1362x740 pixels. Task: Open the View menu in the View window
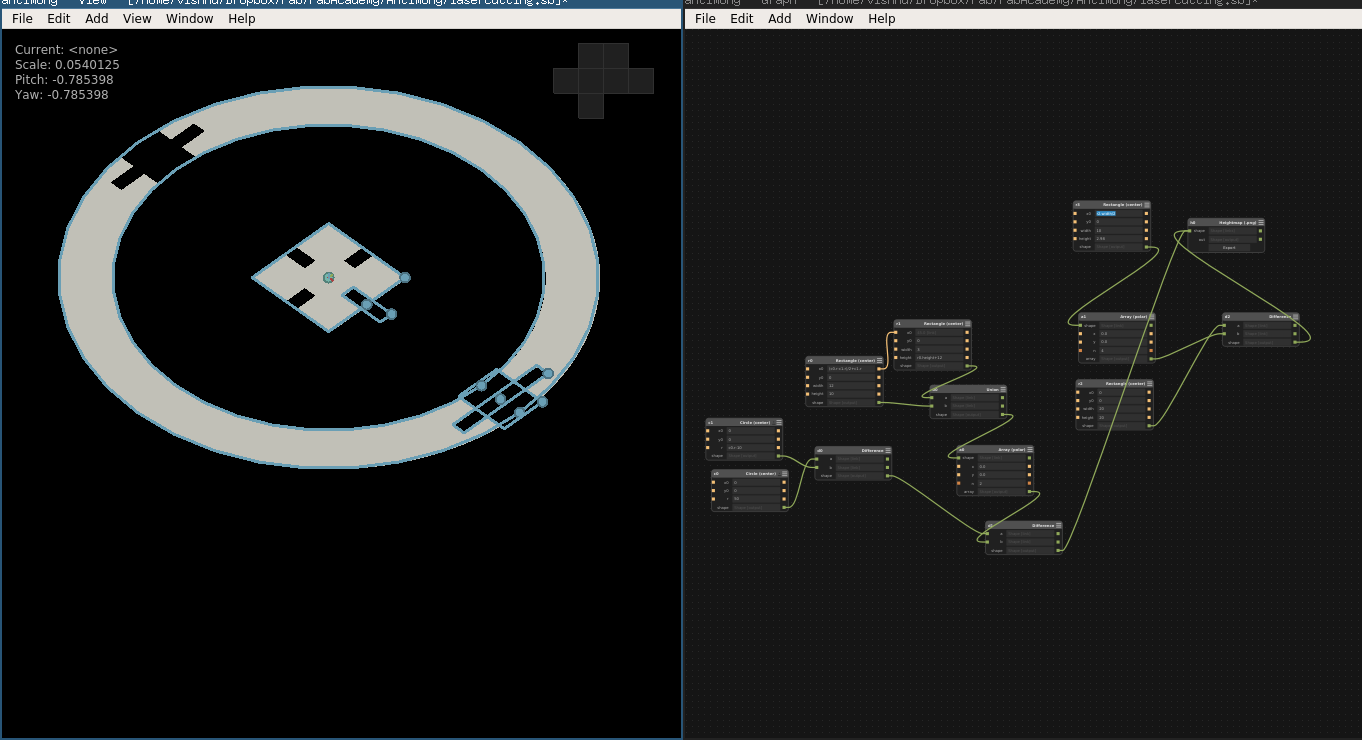tap(137, 19)
